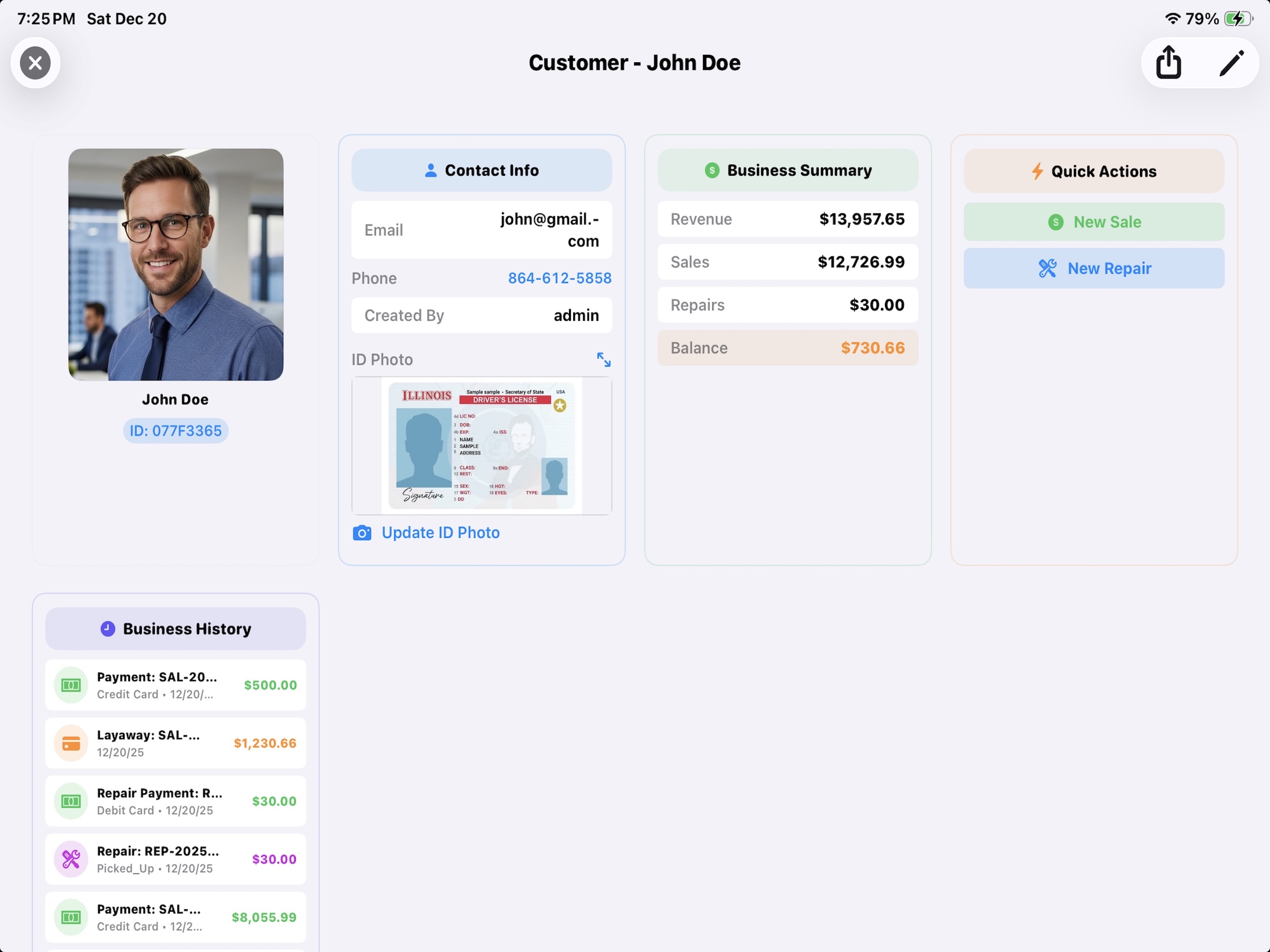Start a New Sale
Screen dimensions: 1270x952
click(1093, 222)
